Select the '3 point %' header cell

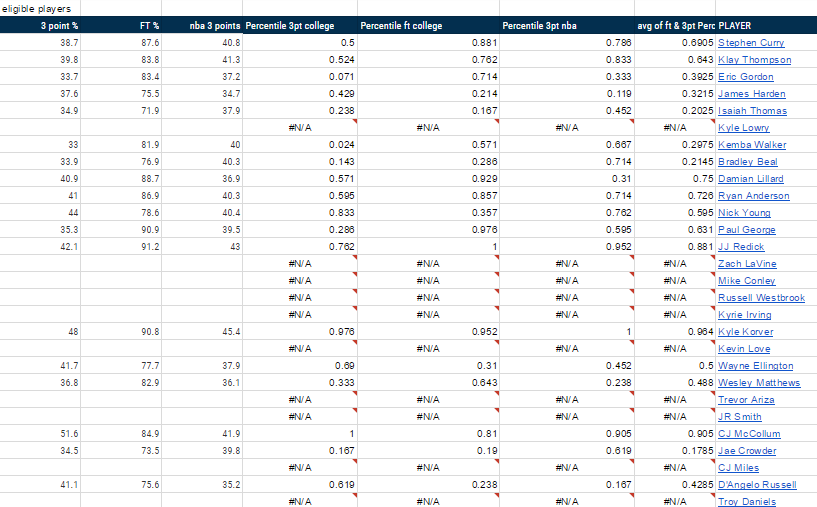(40, 25)
